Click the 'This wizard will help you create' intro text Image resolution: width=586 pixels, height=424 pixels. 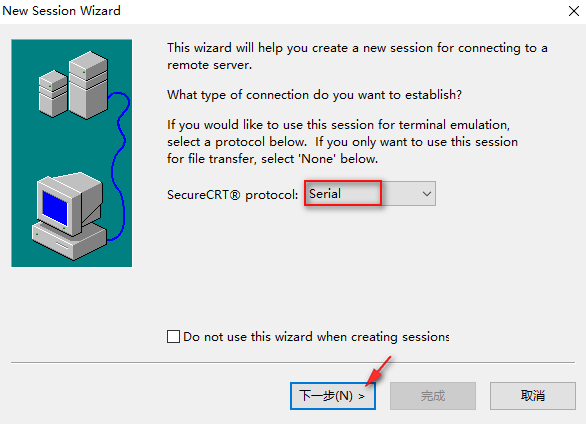click(357, 56)
